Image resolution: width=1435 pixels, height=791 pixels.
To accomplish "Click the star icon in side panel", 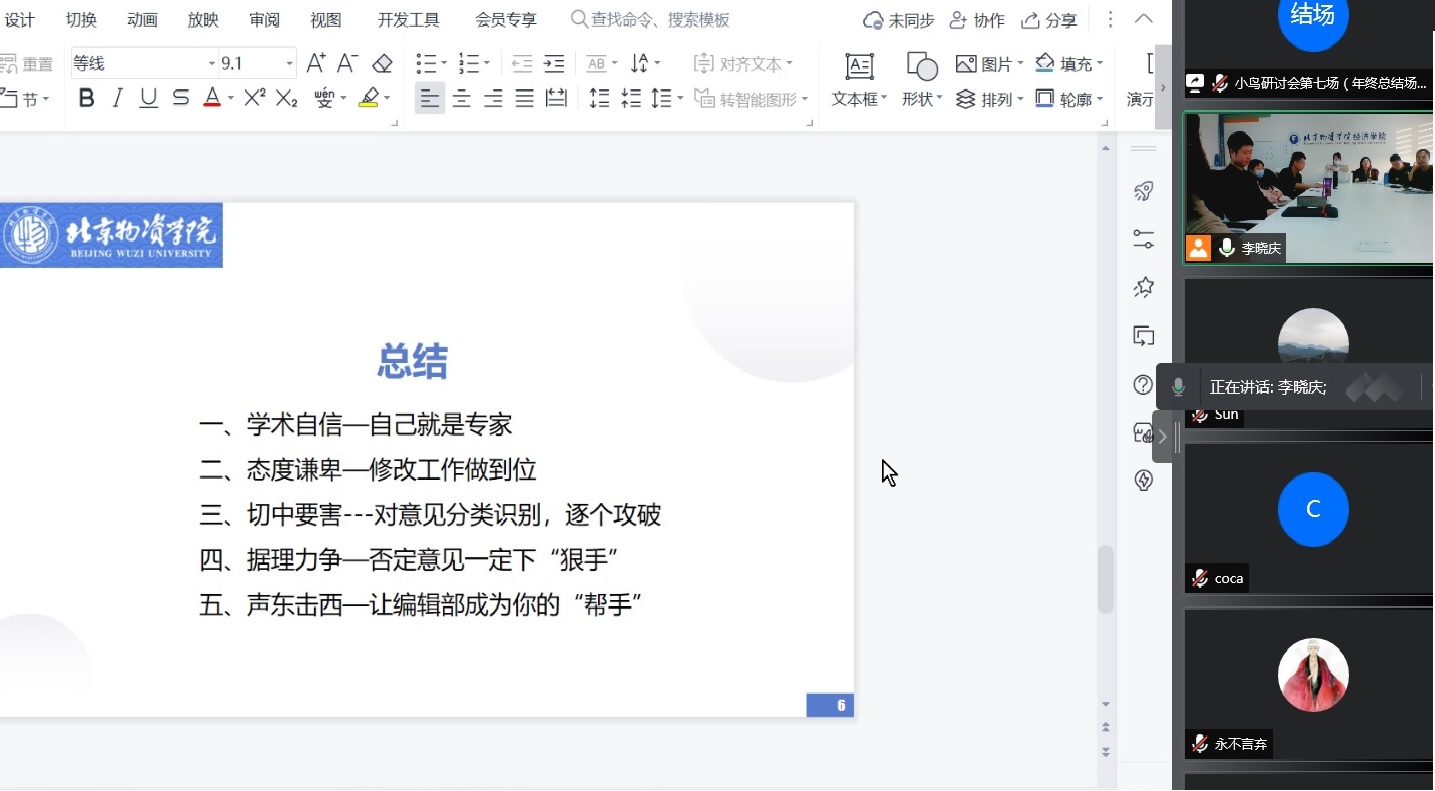I will (1144, 288).
